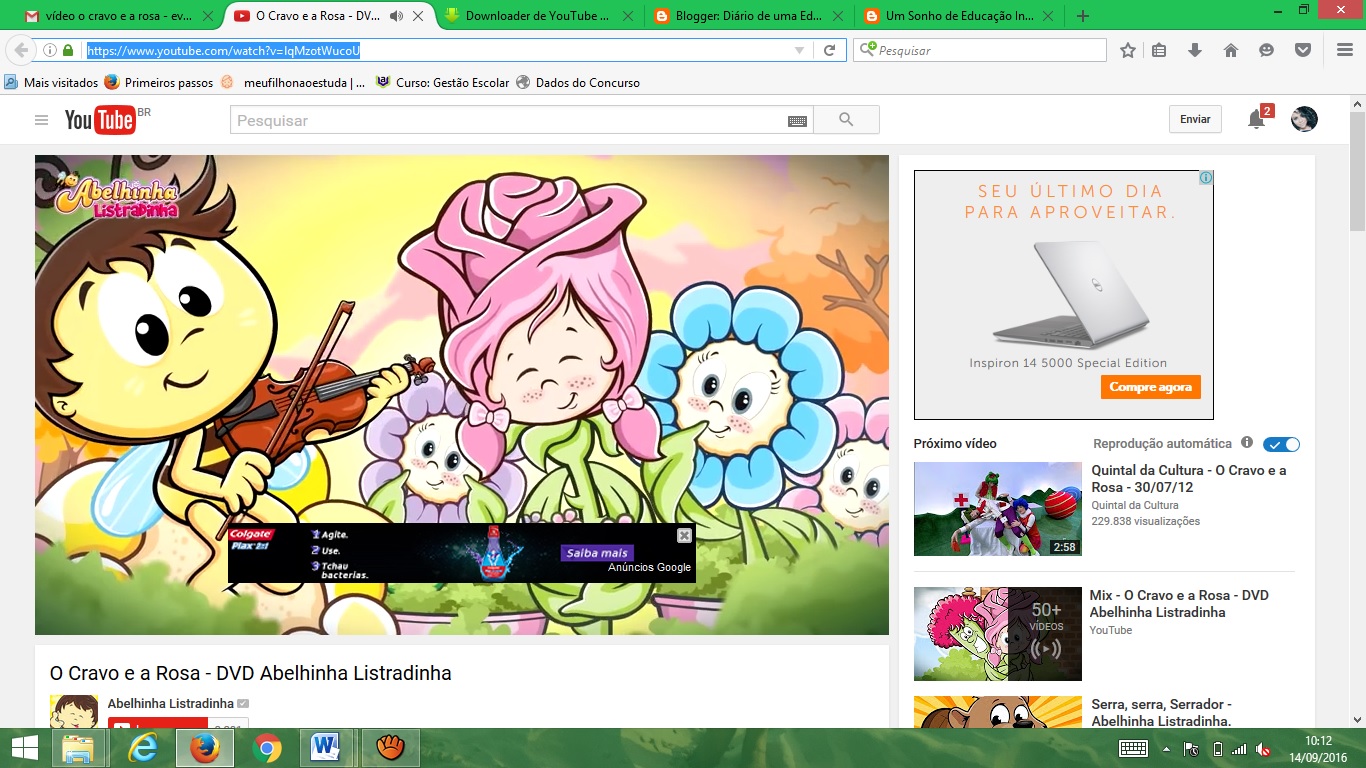Open meufilhonaoestuda bookmark

pyautogui.click(x=293, y=83)
